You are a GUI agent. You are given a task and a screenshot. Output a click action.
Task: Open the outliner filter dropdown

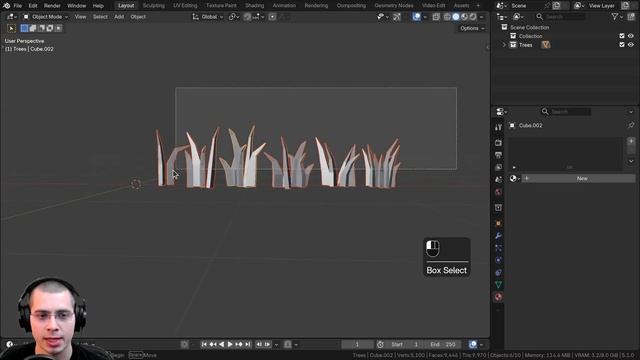[617, 17]
